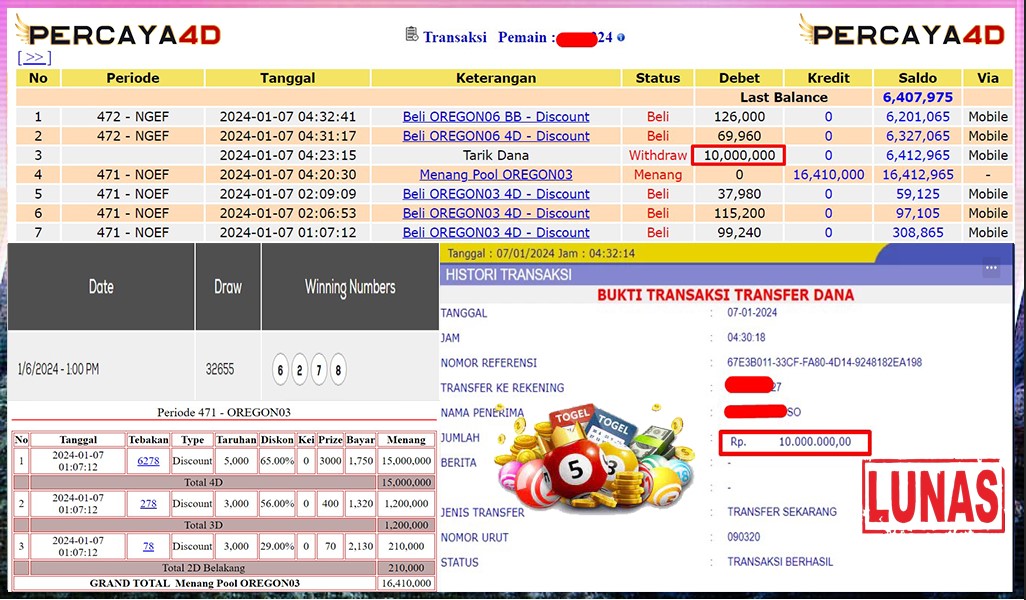Click bet number 278 link

pyautogui.click(x=148, y=504)
